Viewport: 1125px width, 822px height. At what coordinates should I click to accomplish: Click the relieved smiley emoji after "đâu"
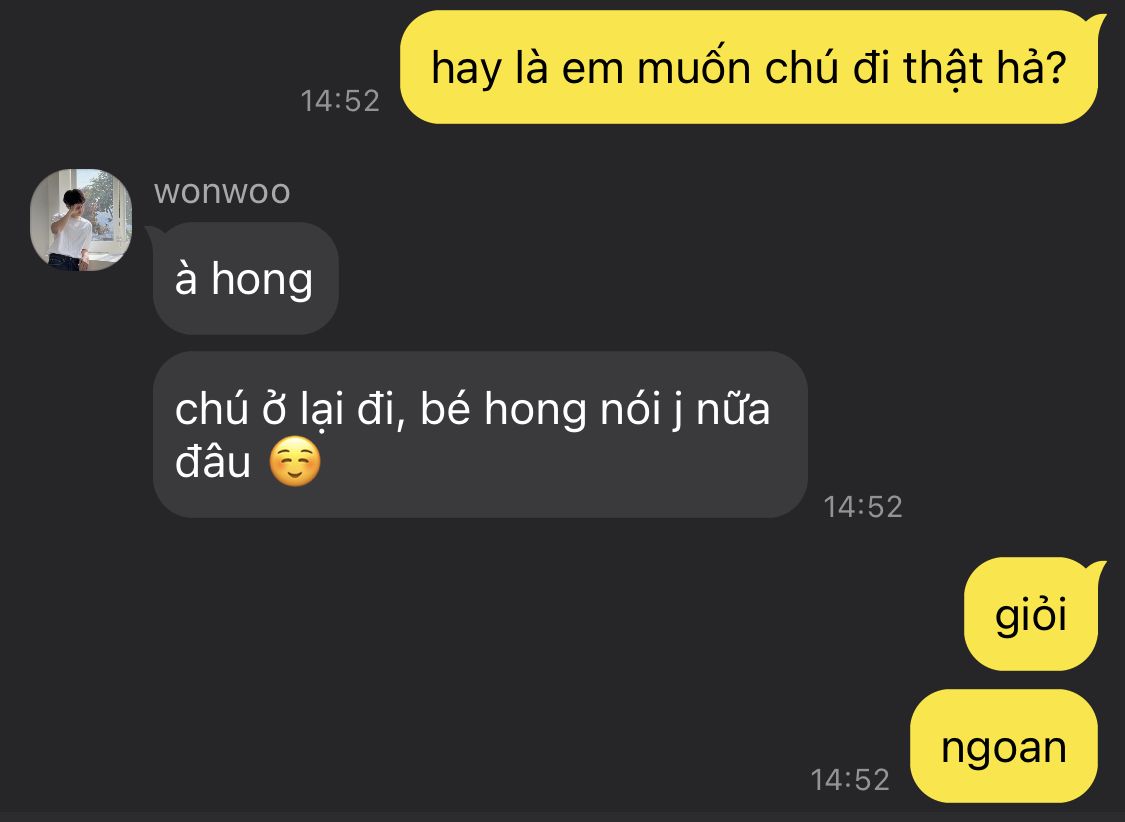pos(295,461)
